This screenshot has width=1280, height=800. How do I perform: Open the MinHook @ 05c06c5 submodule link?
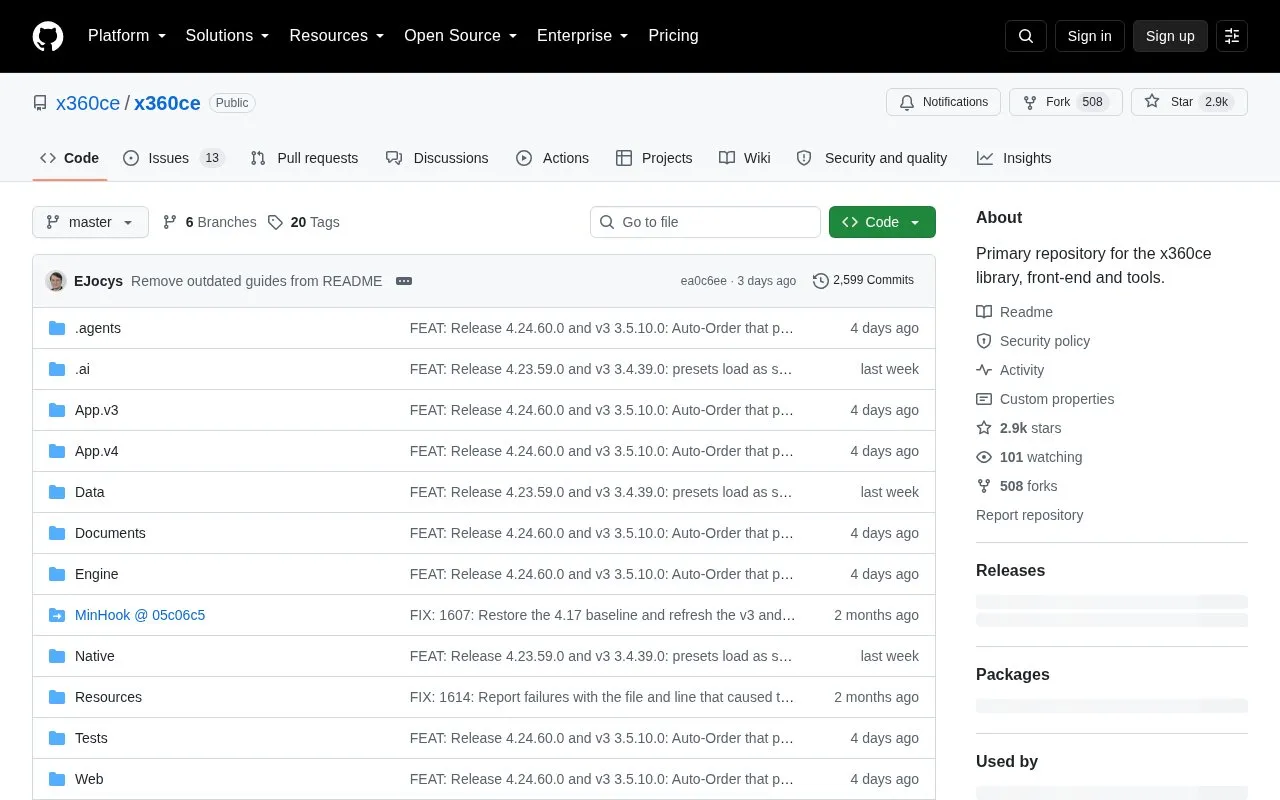click(x=140, y=615)
